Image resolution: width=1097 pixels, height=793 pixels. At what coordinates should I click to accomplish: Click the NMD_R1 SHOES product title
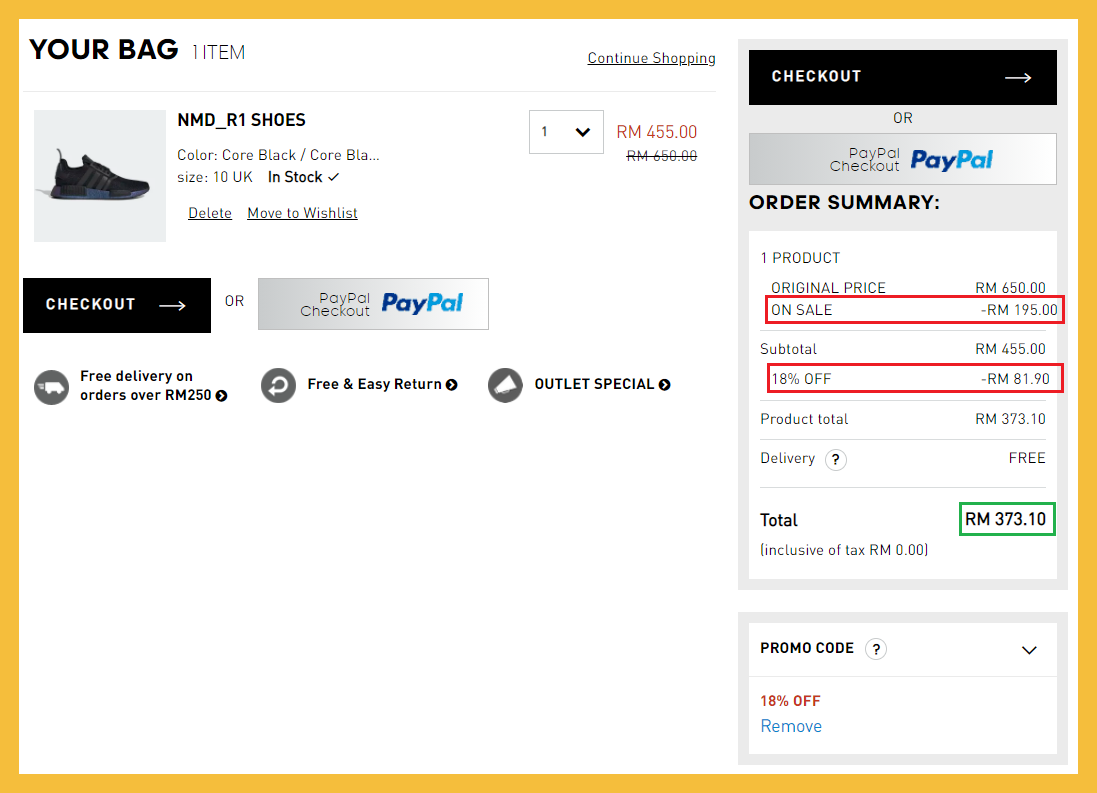(241, 120)
